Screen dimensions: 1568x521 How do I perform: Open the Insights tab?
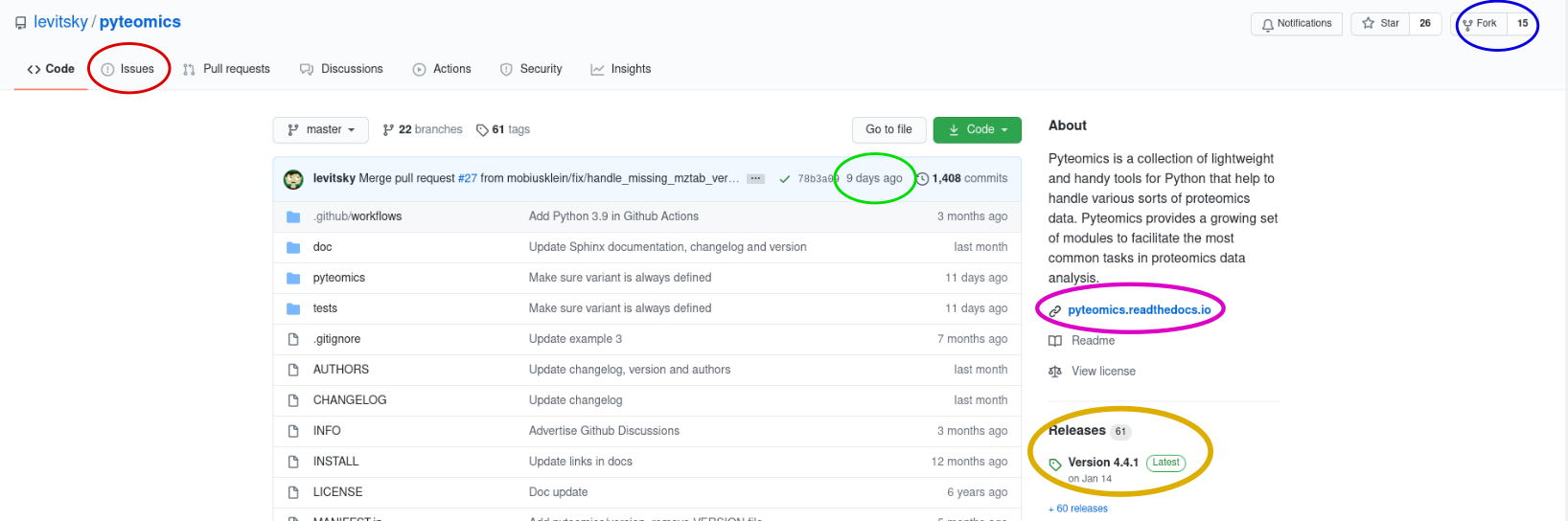[x=621, y=69]
